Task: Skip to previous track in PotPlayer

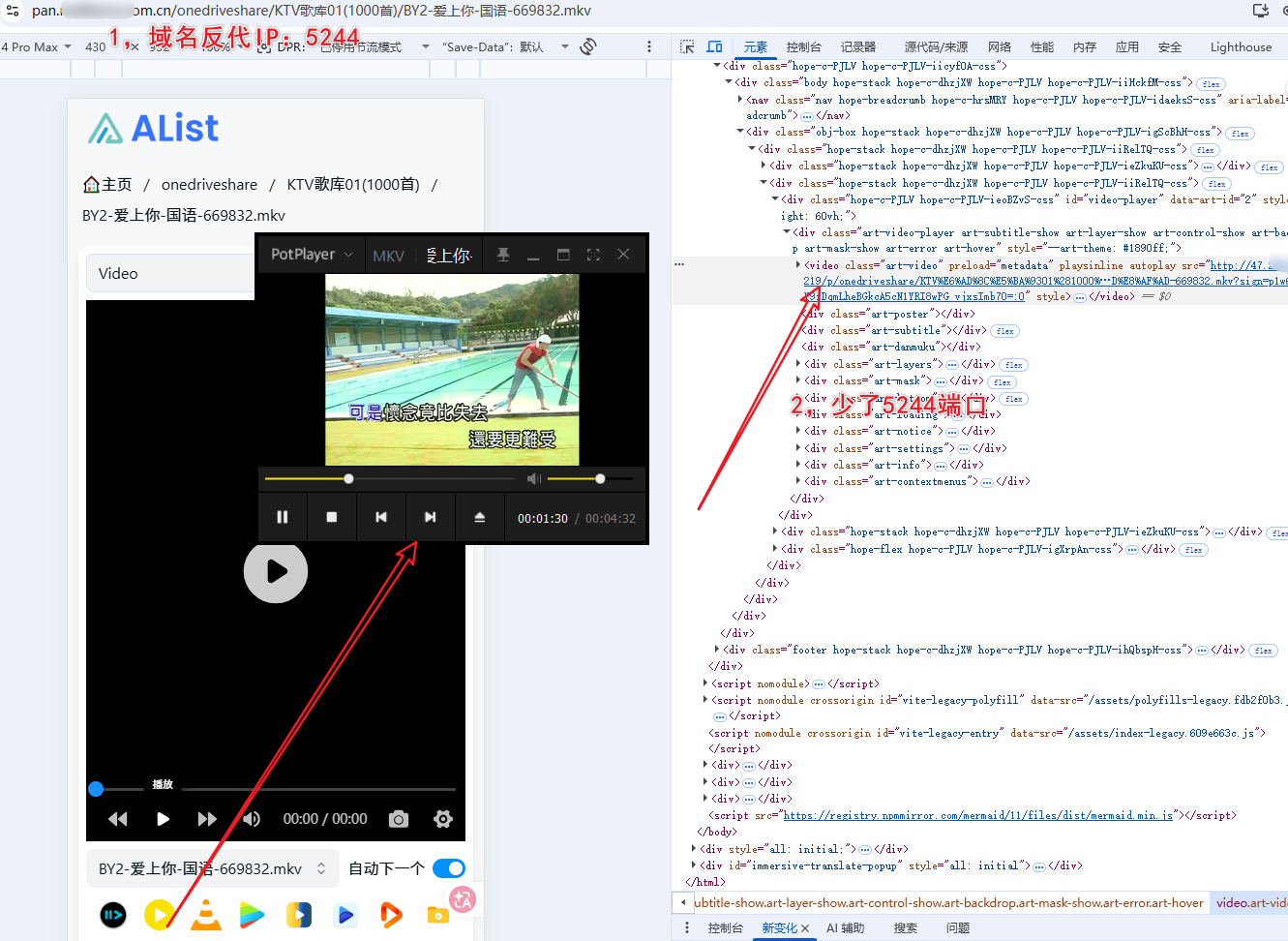Action: pyautogui.click(x=381, y=517)
